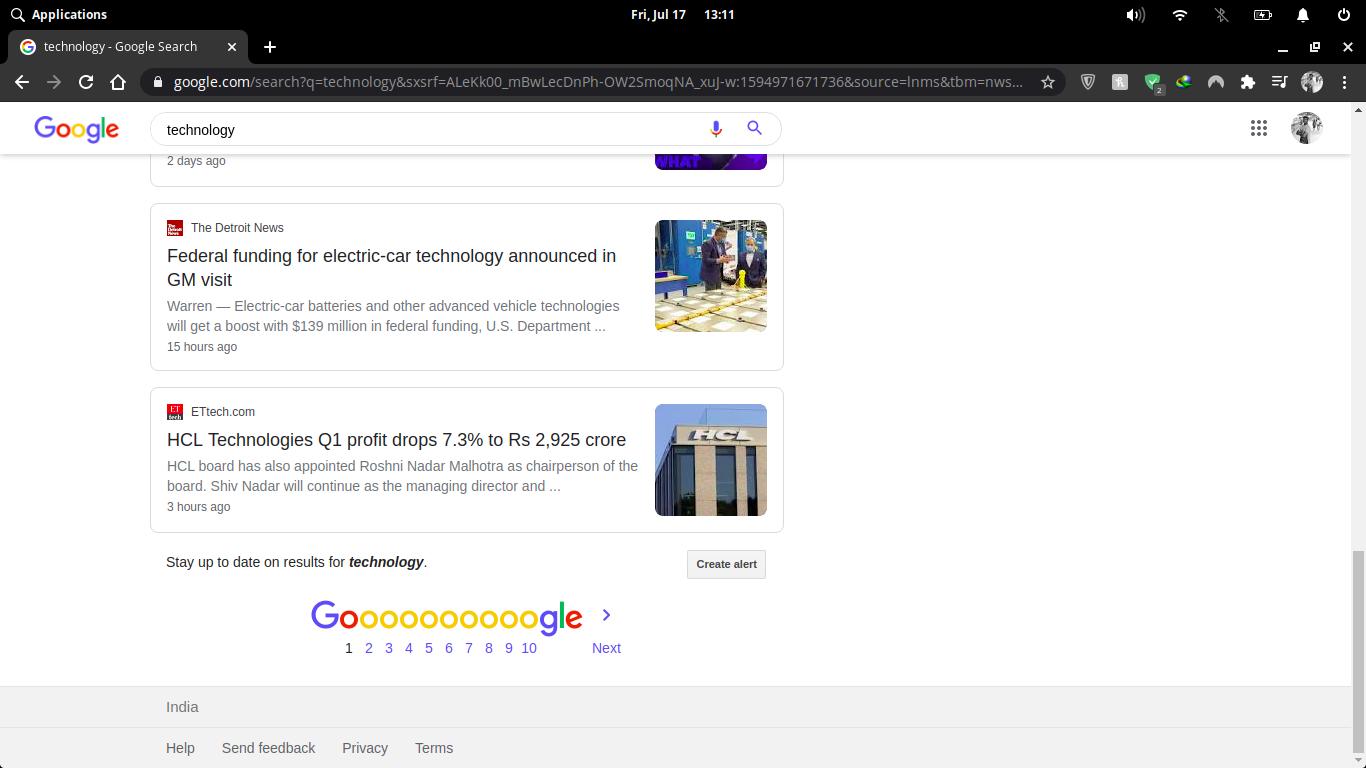Click the Next results link

(x=606, y=648)
